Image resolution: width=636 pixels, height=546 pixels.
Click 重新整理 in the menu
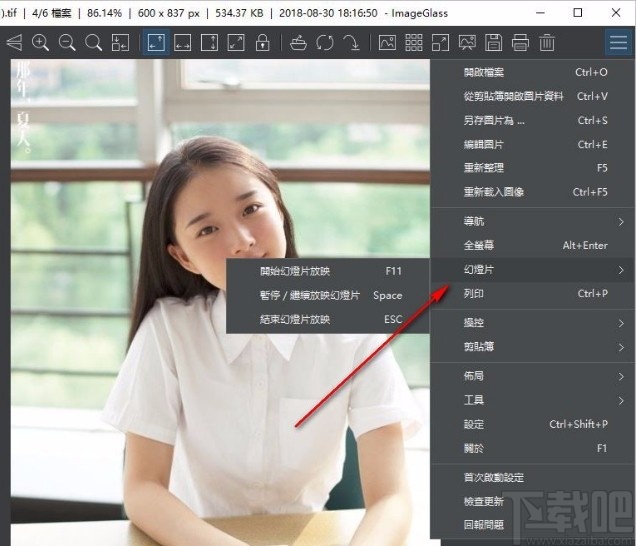coord(533,168)
